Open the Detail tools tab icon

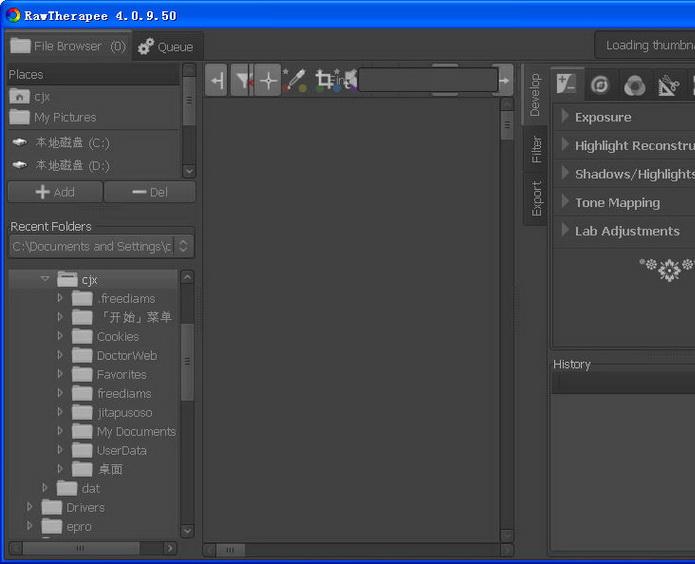point(600,85)
